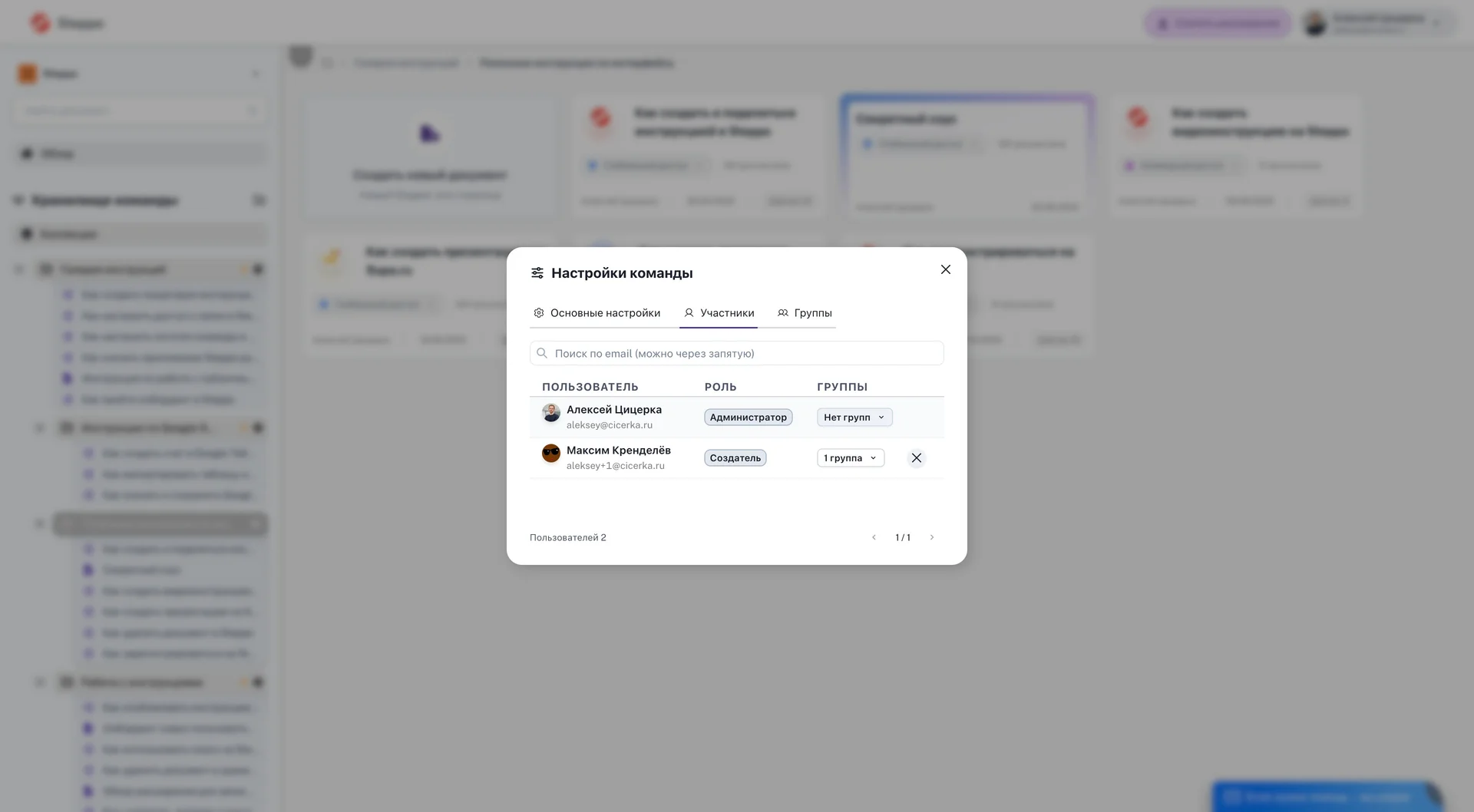Go to next page of users
Viewport: 1474px width, 812px height.
pyautogui.click(x=932, y=537)
